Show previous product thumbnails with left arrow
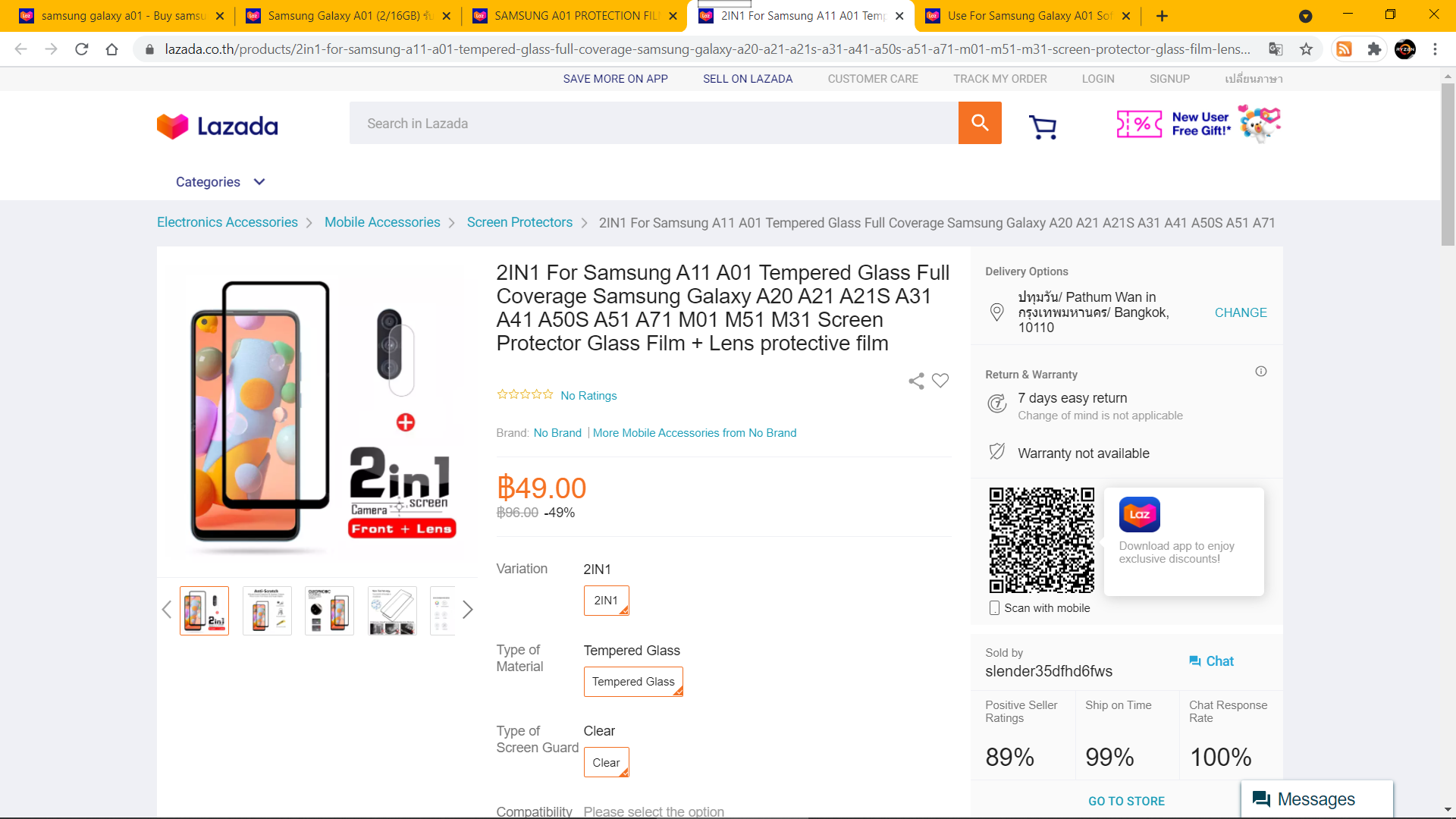Viewport: 1456px width, 819px height. click(167, 610)
